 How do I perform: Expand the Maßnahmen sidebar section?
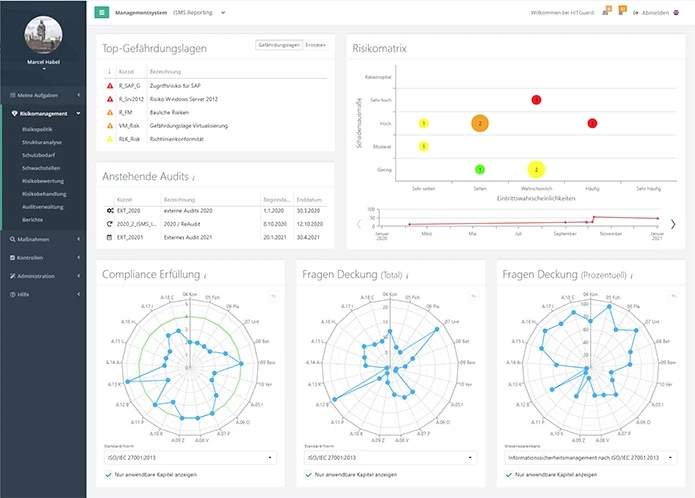click(x=46, y=240)
